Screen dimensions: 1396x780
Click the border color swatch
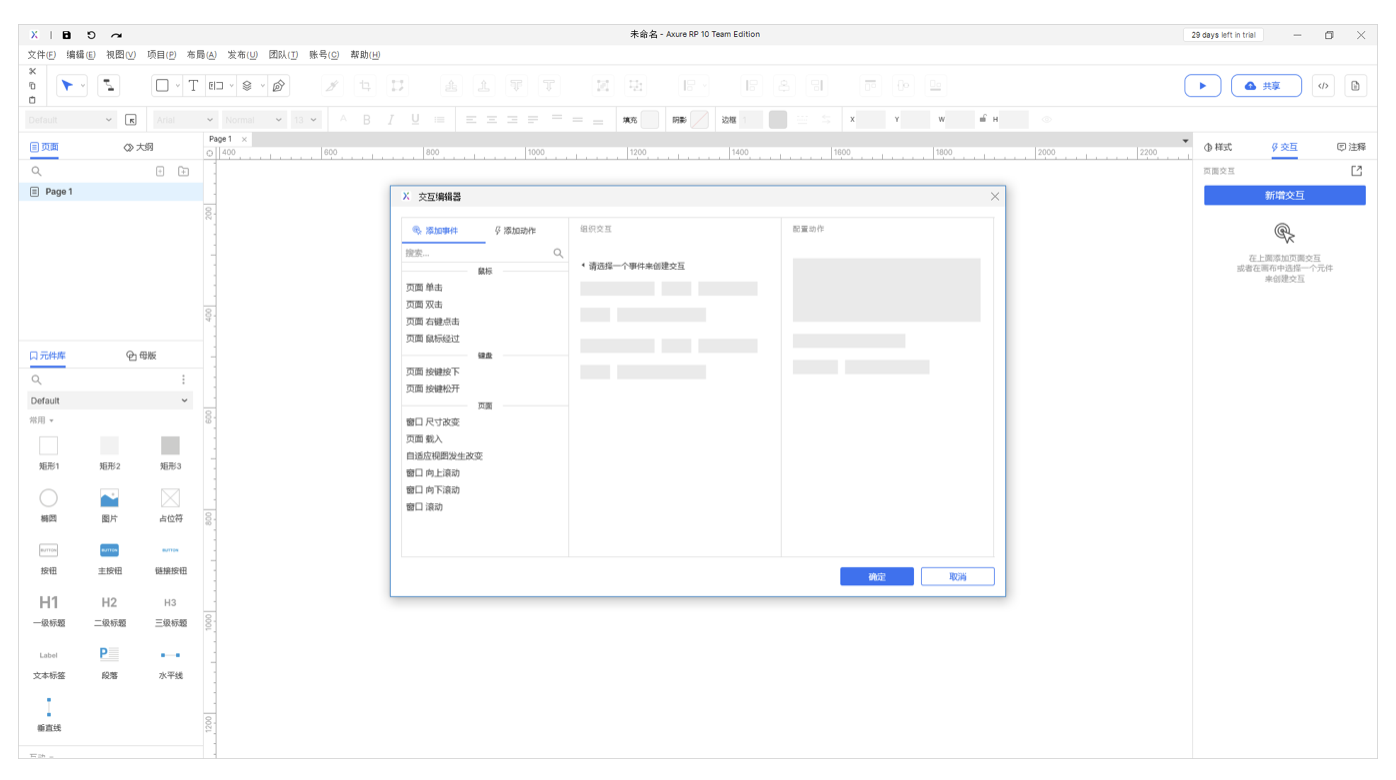coord(778,120)
